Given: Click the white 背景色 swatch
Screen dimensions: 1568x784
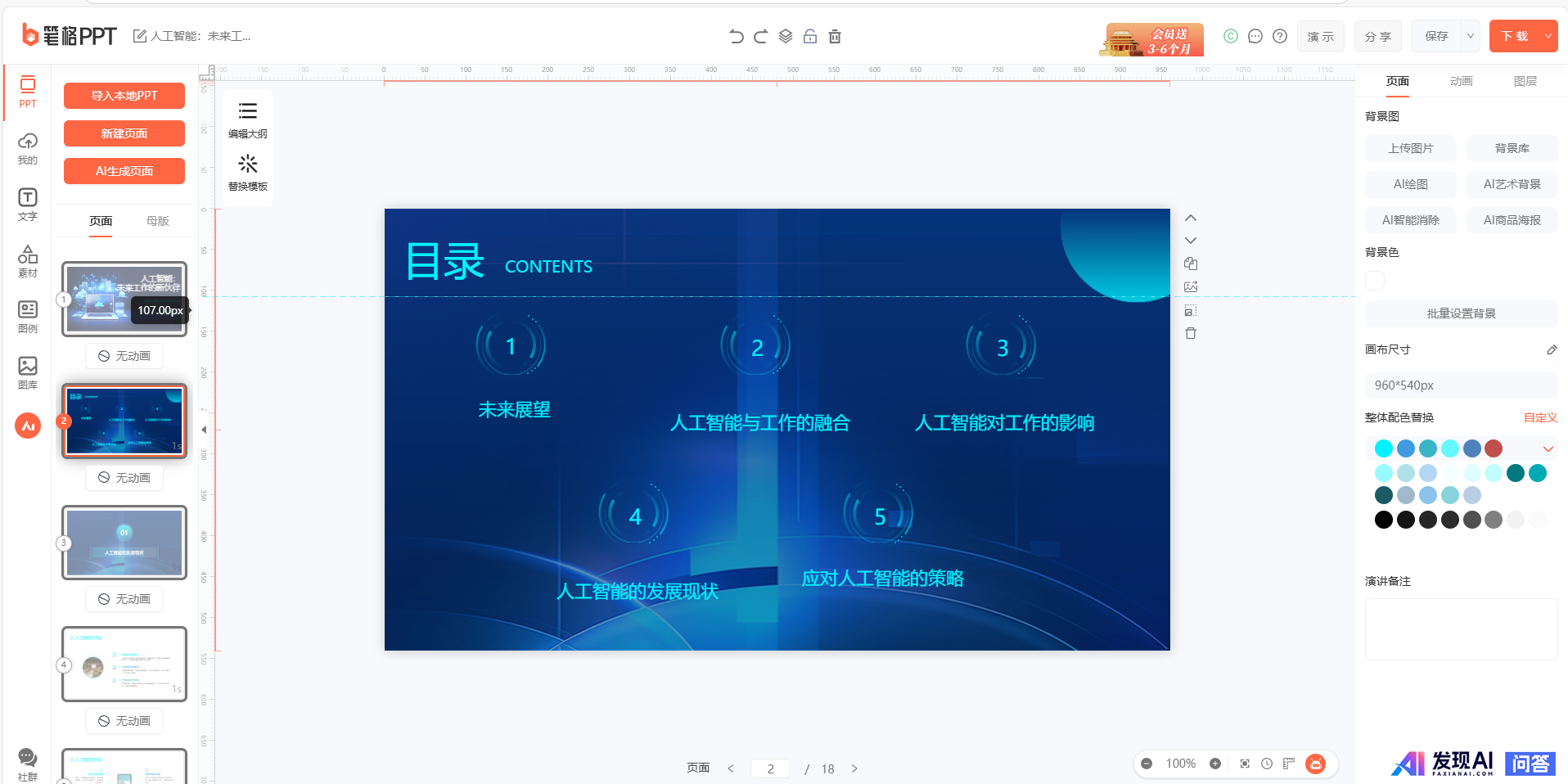Looking at the screenshot, I should pyautogui.click(x=1375, y=281).
